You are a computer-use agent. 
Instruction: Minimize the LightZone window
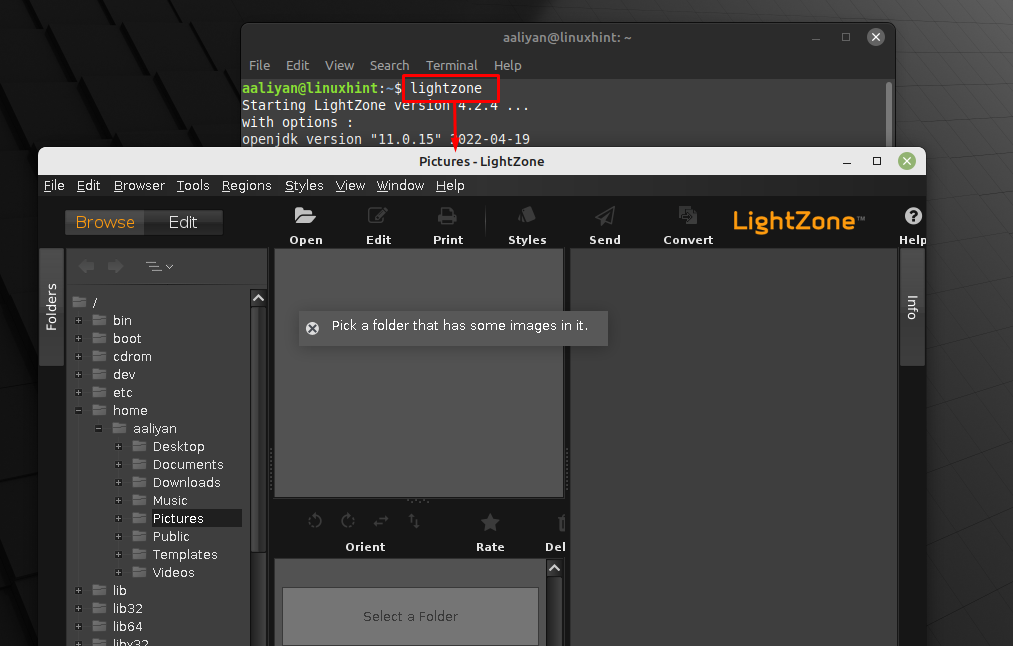[x=847, y=162]
